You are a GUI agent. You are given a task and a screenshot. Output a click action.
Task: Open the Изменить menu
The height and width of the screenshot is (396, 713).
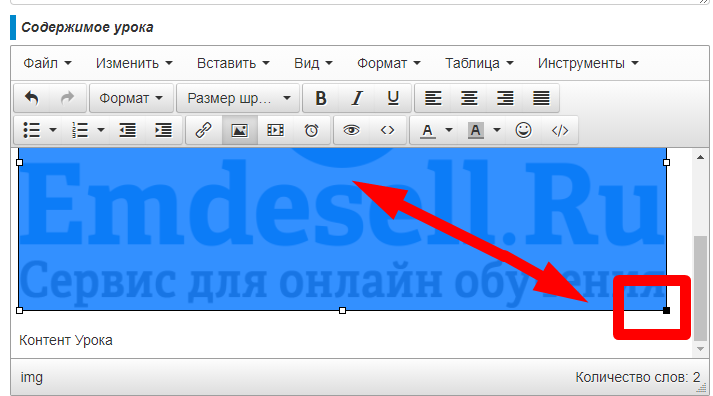(134, 63)
